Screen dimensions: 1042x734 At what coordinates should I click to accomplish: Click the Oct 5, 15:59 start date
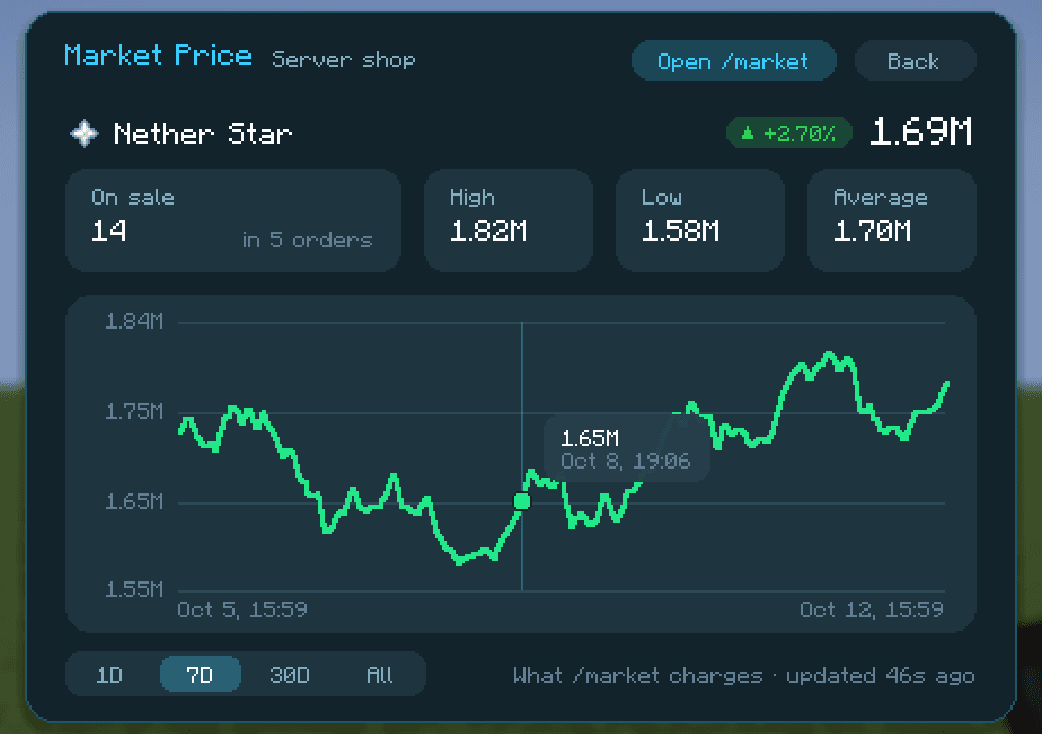(x=243, y=610)
